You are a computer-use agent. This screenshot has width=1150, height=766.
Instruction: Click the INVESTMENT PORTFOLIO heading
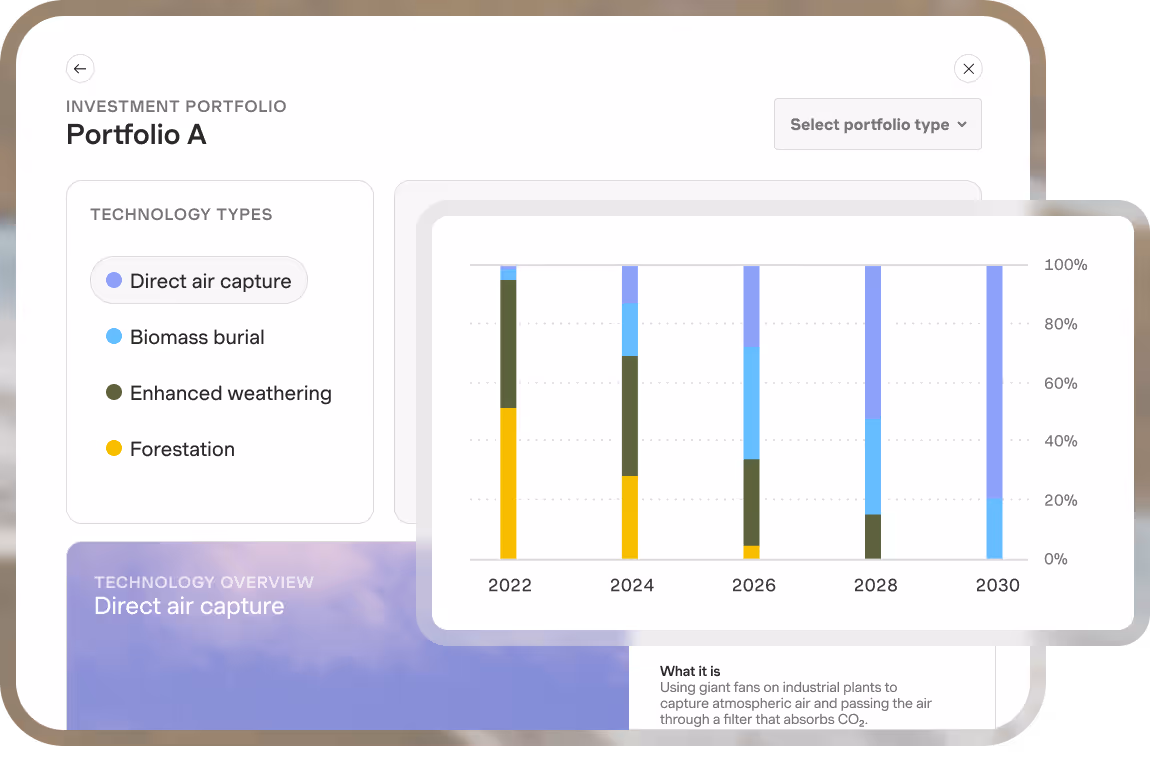pyautogui.click(x=176, y=106)
